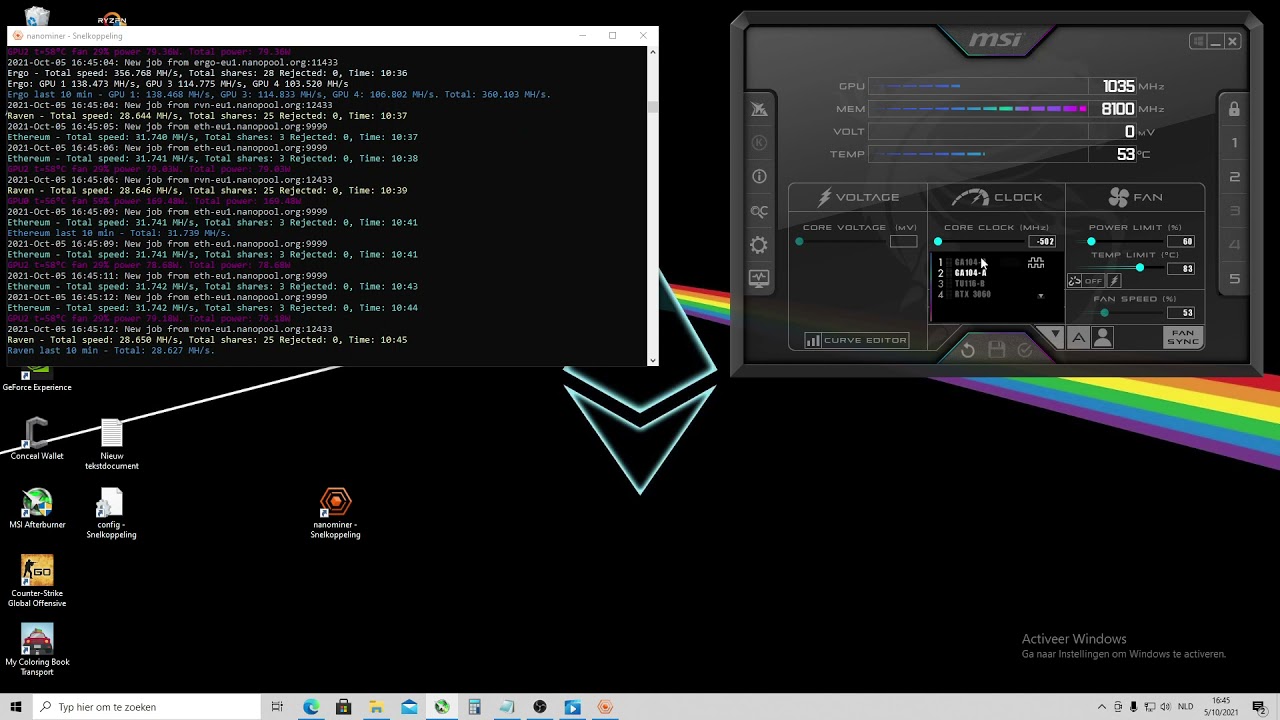
Task: Open Calculator from the taskbar
Action: click(x=474, y=707)
